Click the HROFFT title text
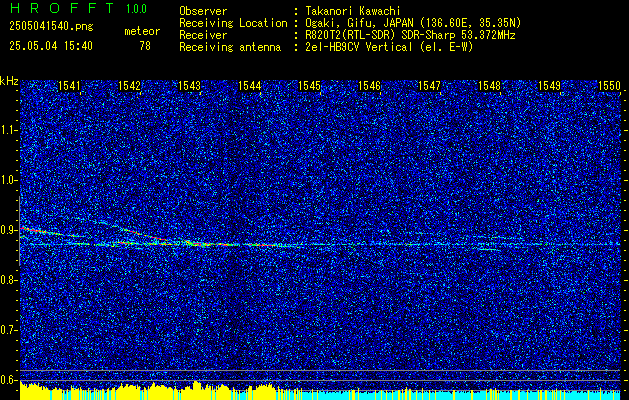 pos(62,8)
